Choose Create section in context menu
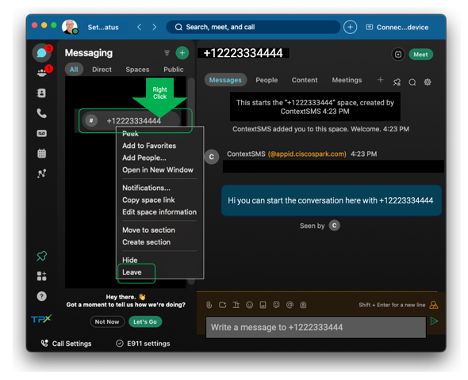This screenshot has width=468, height=380. click(x=146, y=242)
